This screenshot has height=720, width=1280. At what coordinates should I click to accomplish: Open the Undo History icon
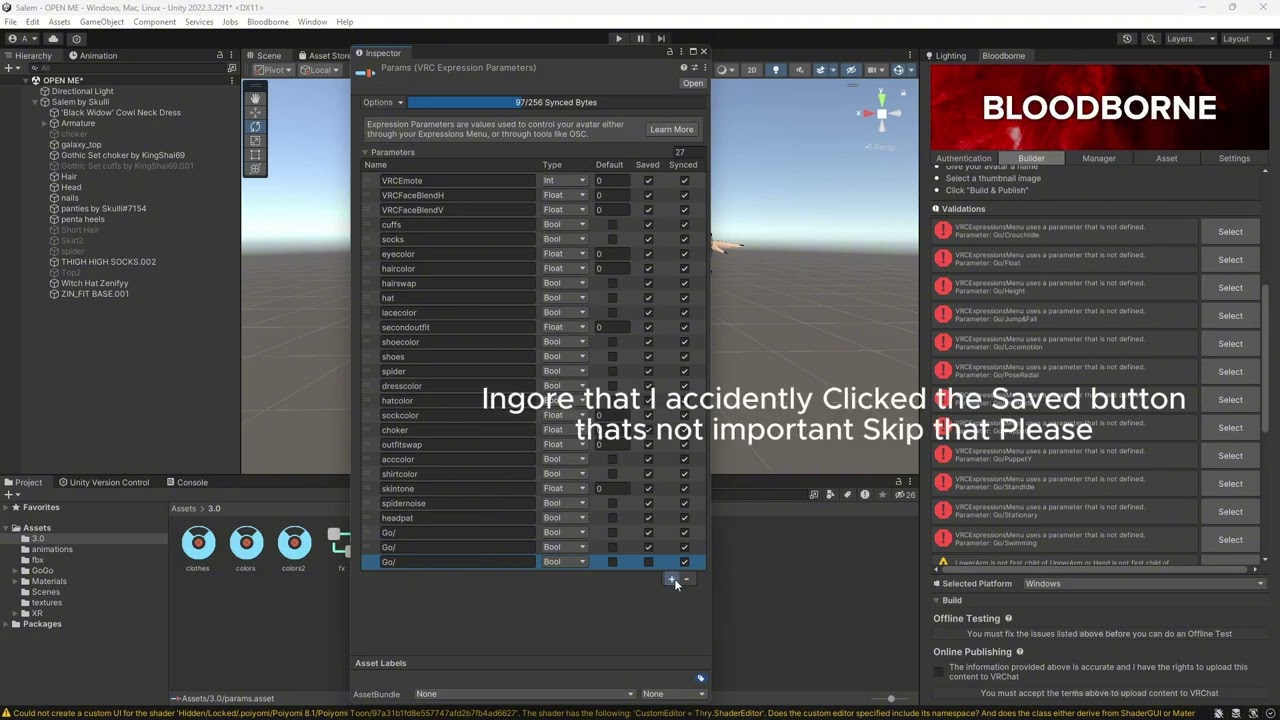(x=1127, y=39)
